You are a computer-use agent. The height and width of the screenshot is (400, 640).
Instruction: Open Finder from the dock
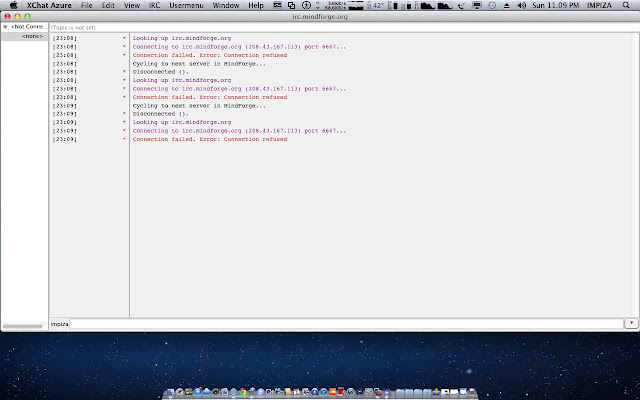(170, 392)
